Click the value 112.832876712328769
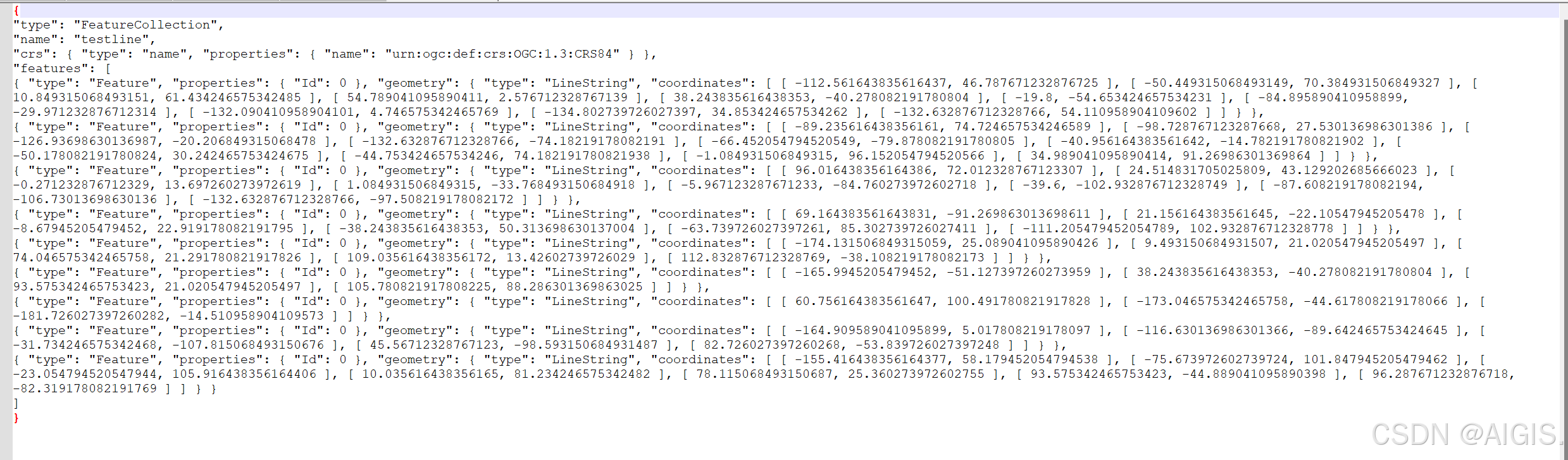The height and width of the screenshot is (460, 1568). [x=753, y=258]
